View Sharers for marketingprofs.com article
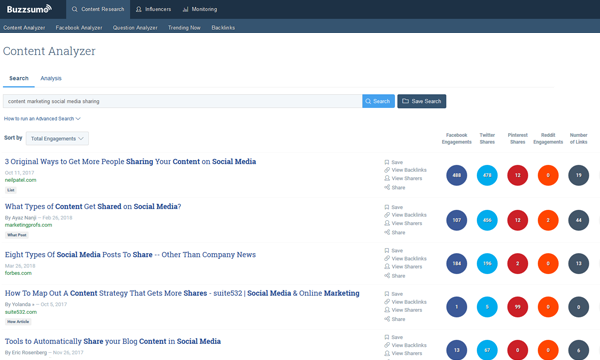The height and width of the screenshot is (360, 600). (x=403, y=223)
